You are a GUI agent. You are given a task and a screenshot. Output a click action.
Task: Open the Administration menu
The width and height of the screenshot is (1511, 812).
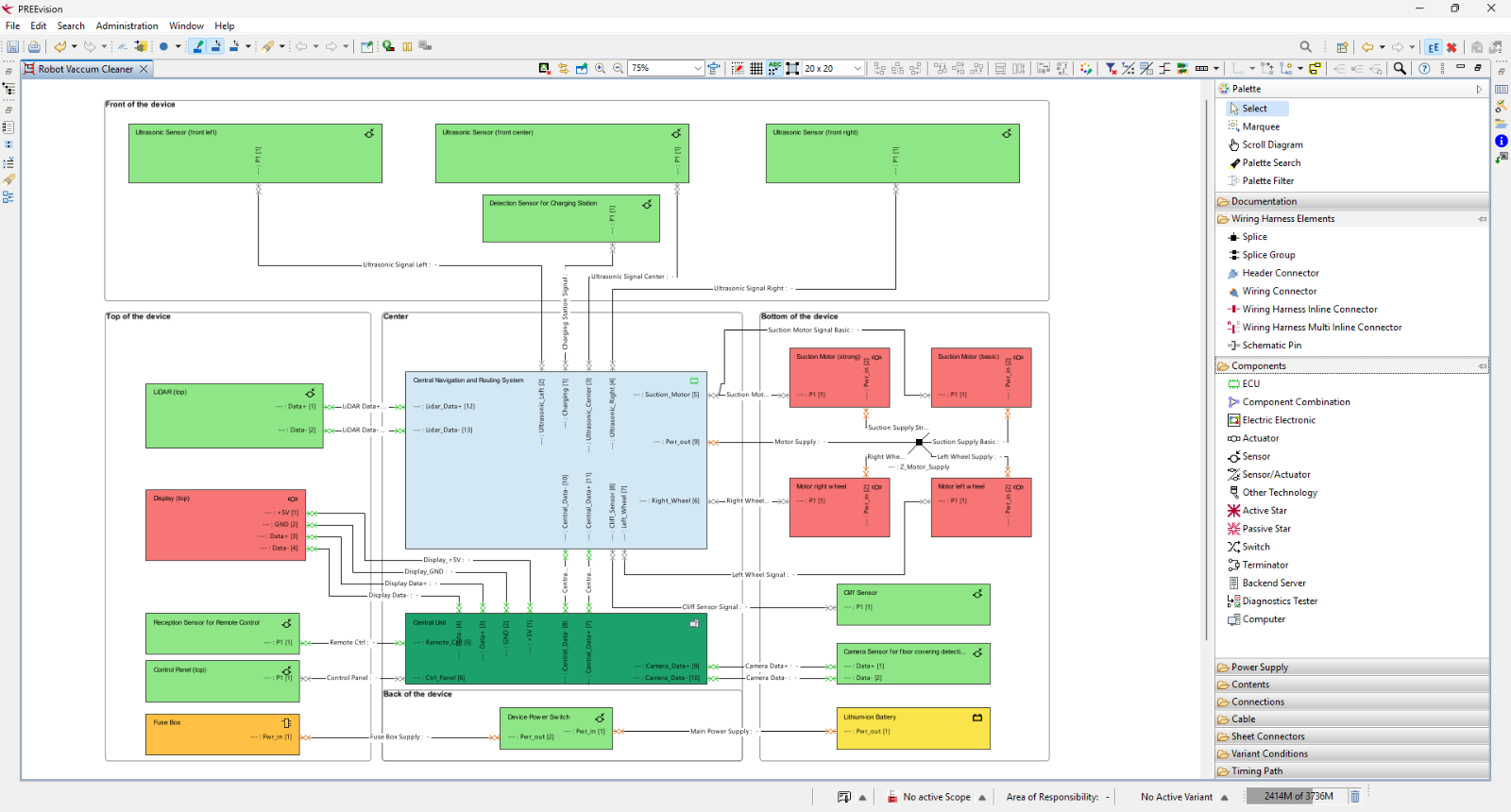tap(127, 25)
